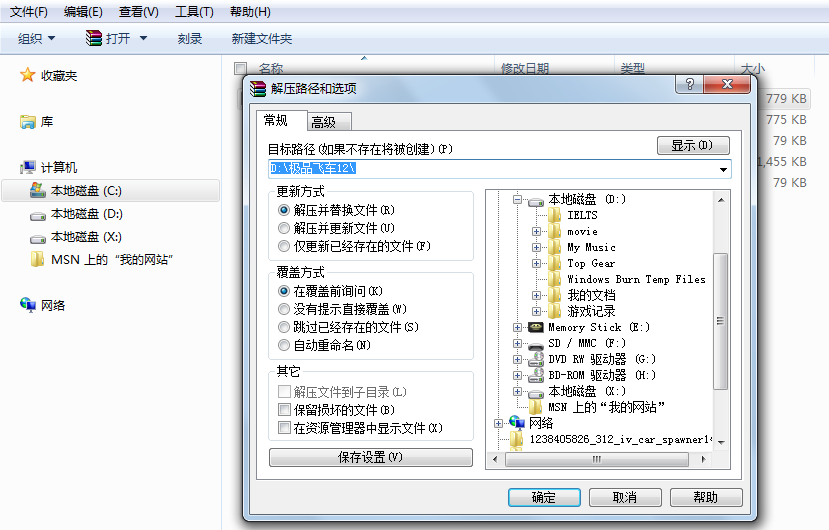Open the Top Gear folder in tree
829x530 pixels.
point(591,263)
